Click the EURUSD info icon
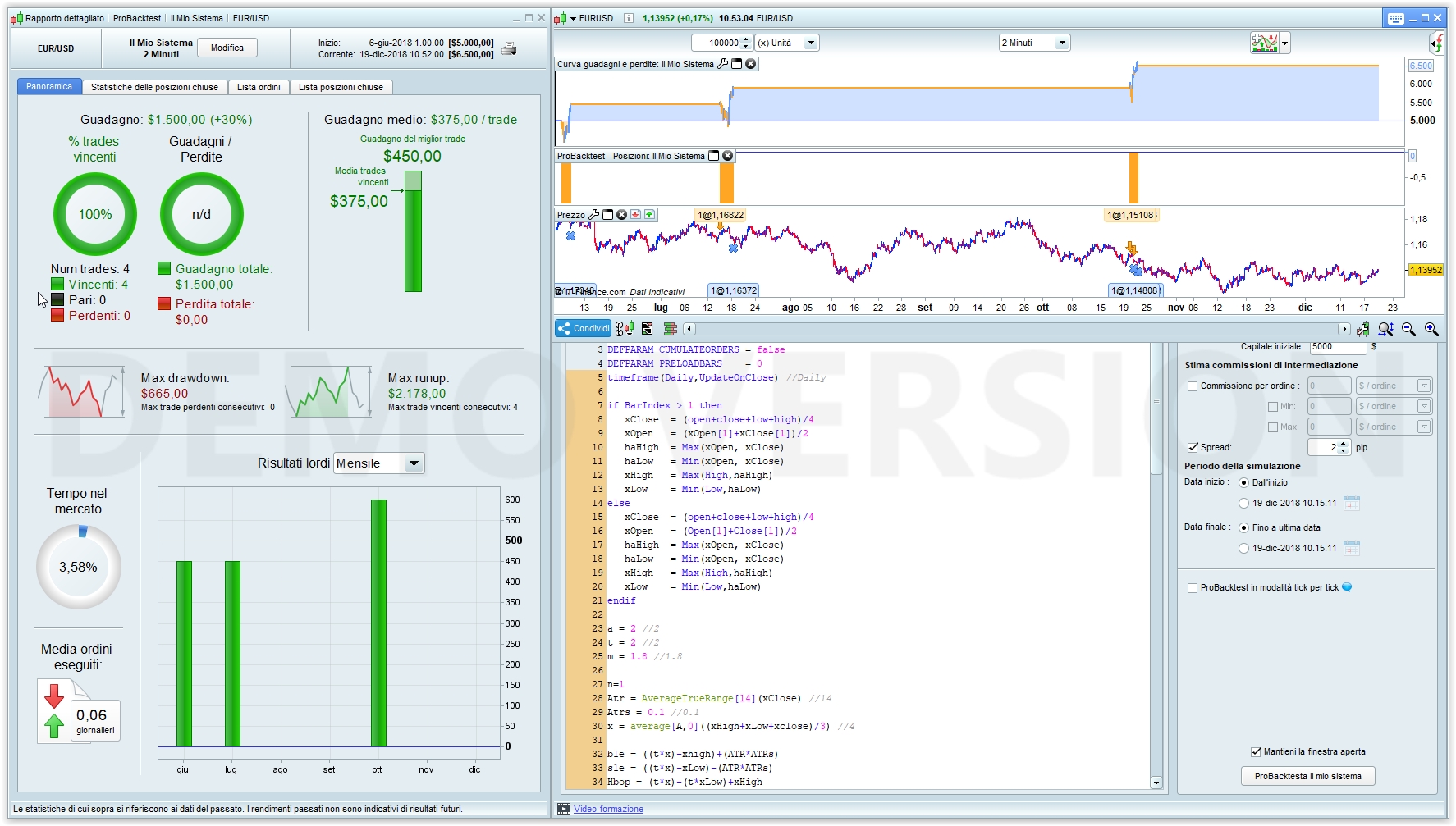1456x826 pixels. (x=628, y=18)
